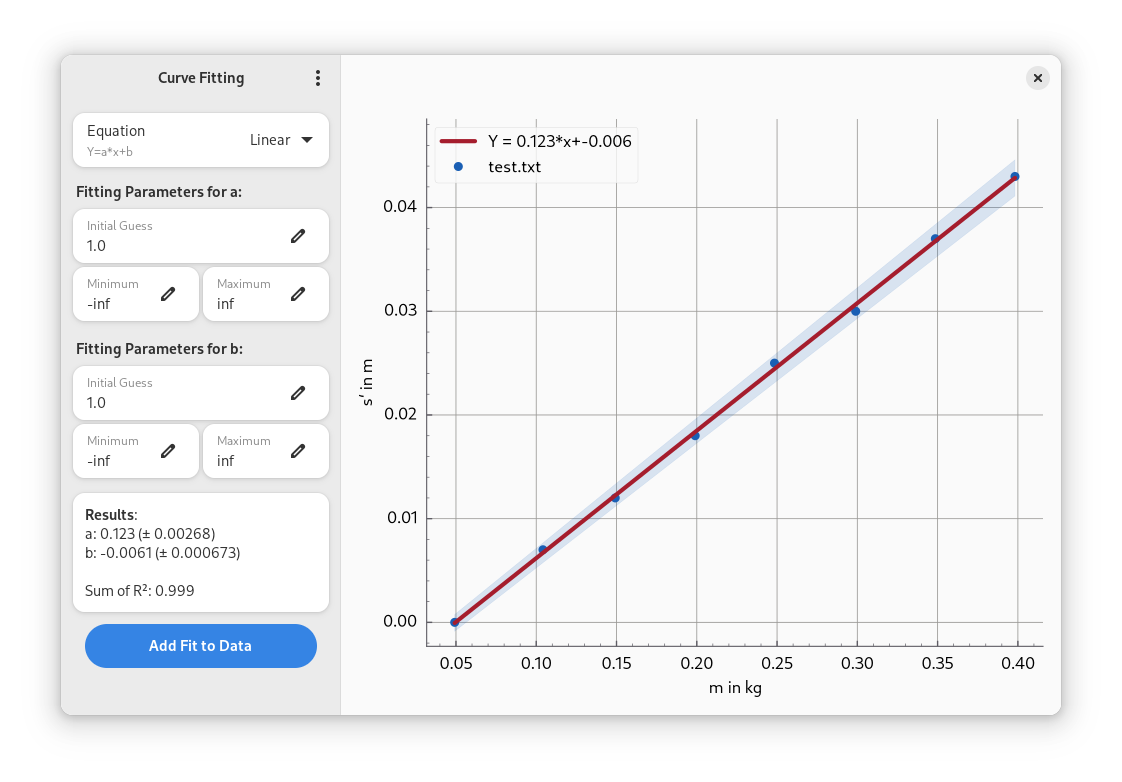This screenshot has height=782, width=1122.
Task: Edit the initial guess for parameter a
Action: (x=297, y=236)
